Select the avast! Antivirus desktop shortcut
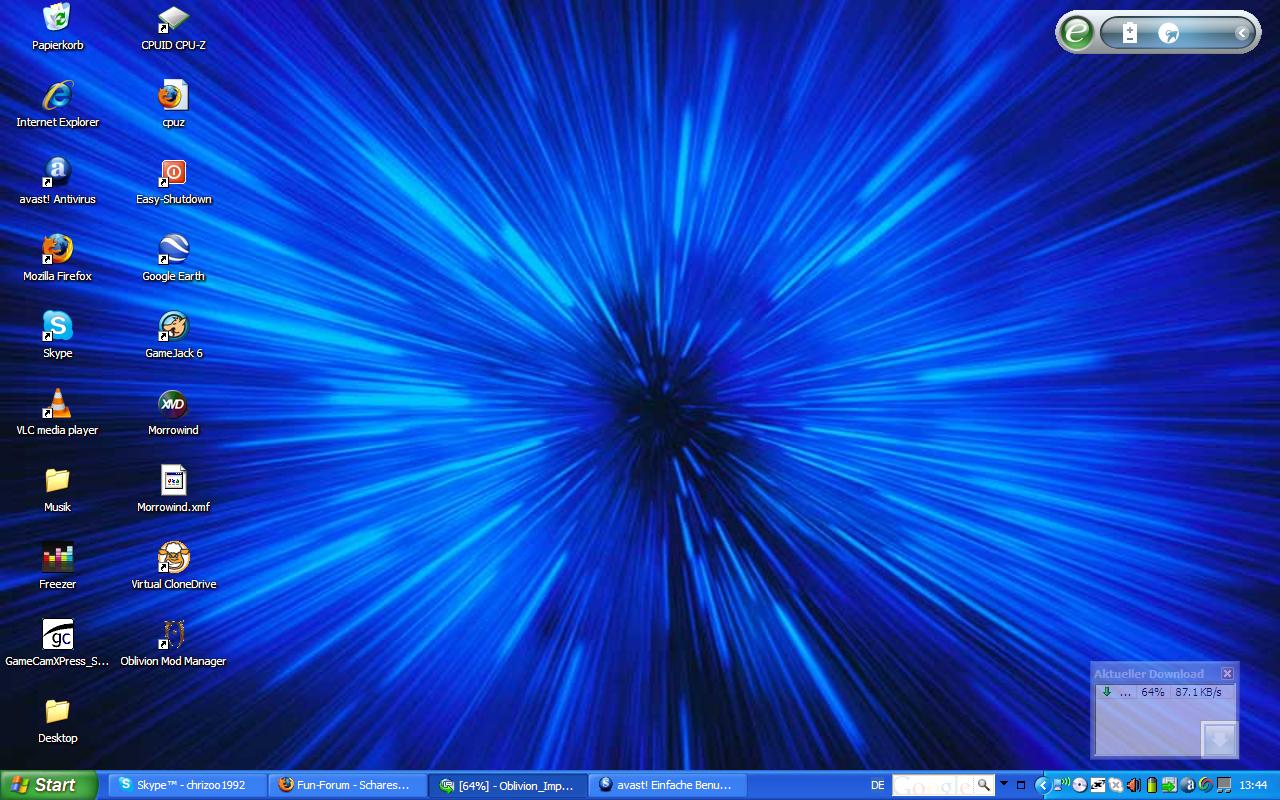The width and height of the screenshot is (1280, 800). (x=57, y=173)
